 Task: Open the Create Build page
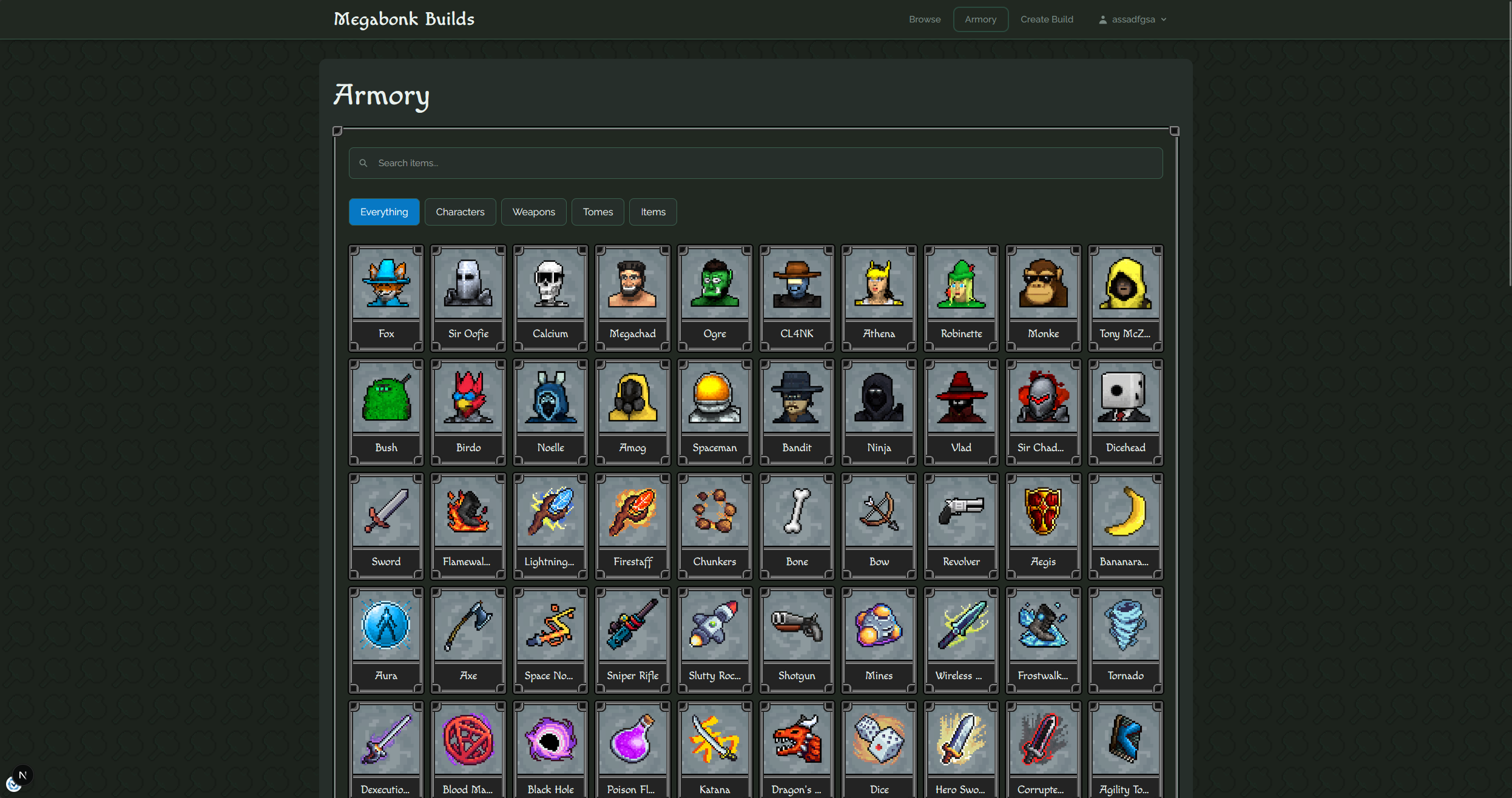point(1047,19)
